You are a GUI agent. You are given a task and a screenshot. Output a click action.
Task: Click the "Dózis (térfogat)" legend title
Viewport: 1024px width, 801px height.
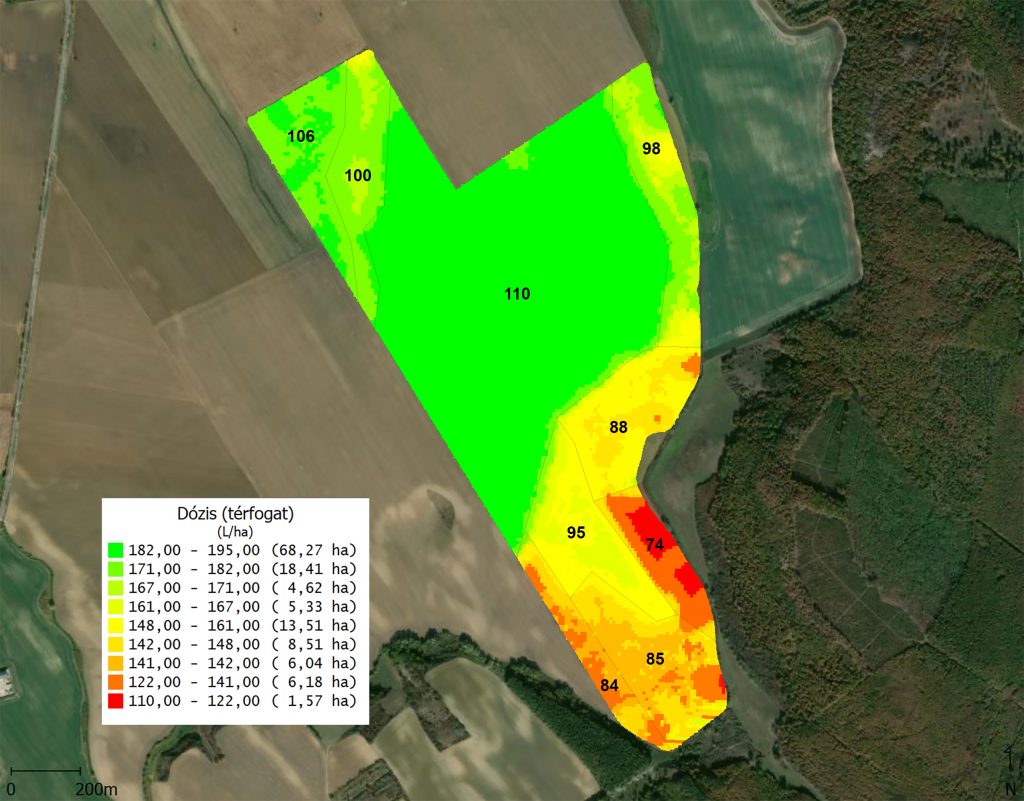pyautogui.click(x=235, y=513)
